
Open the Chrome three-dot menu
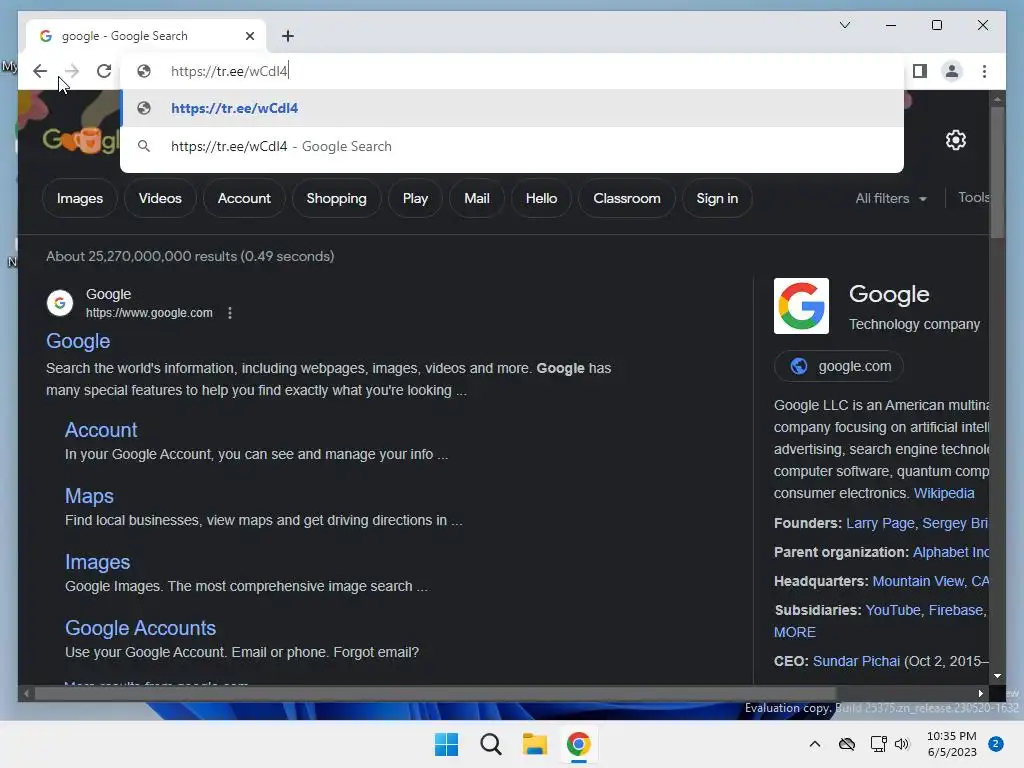[x=984, y=71]
